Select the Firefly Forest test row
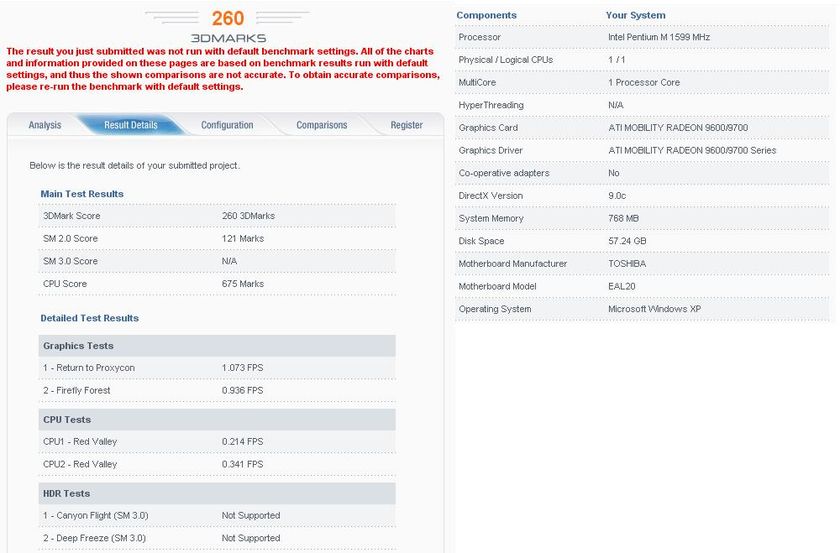This screenshot has width=840, height=553. pos(216,391)
